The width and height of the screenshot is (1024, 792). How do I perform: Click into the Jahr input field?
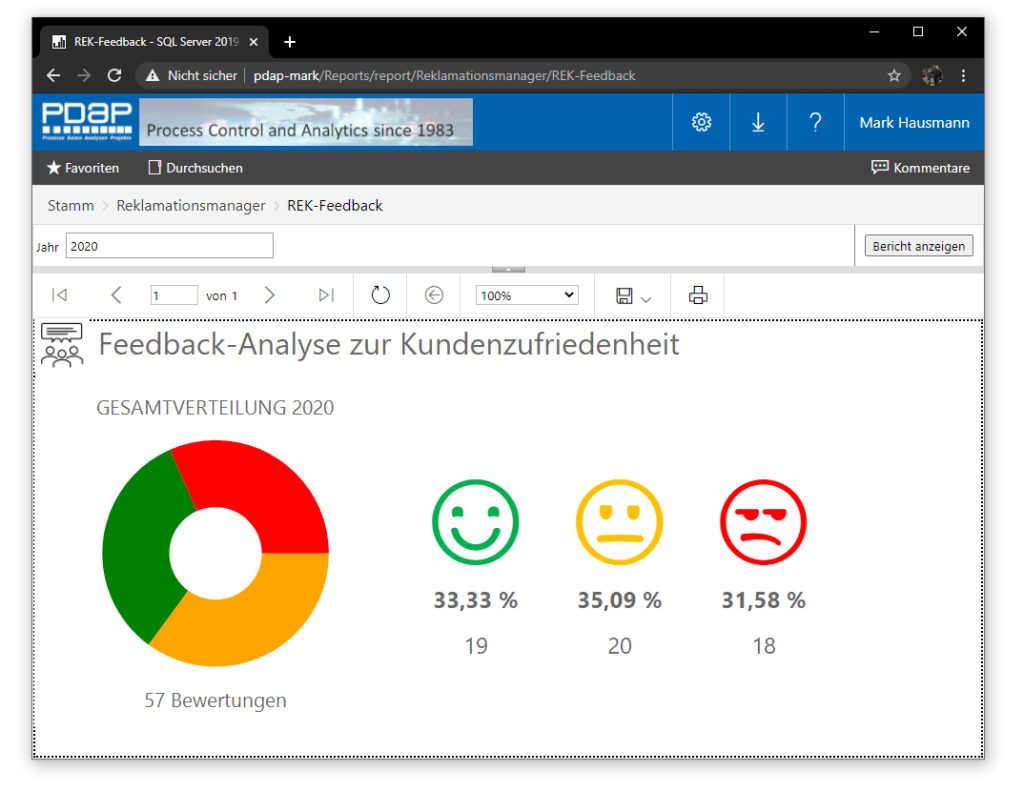click(x=169, y=246)
